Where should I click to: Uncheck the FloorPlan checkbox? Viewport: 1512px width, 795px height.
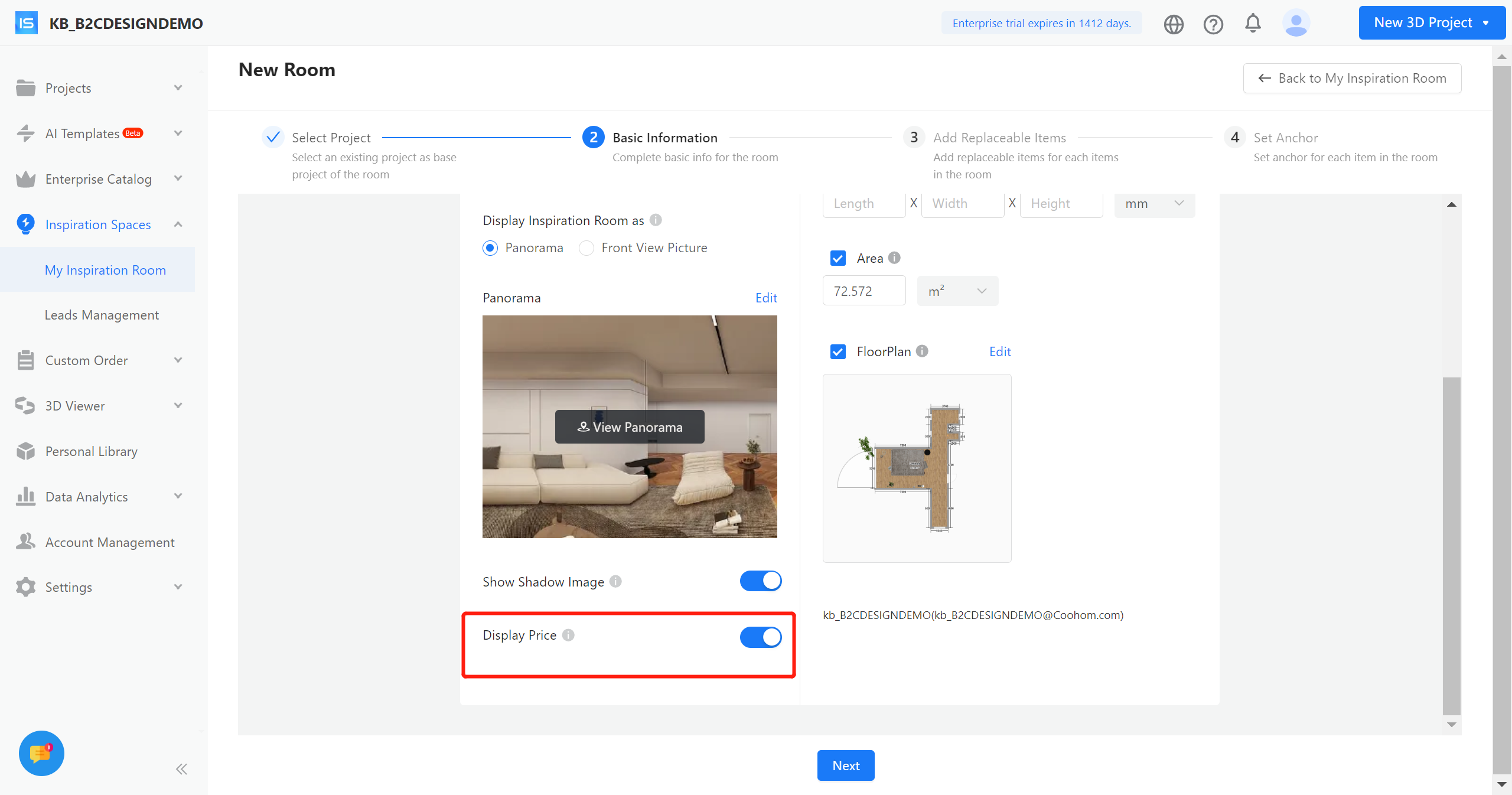coord(838,352)
